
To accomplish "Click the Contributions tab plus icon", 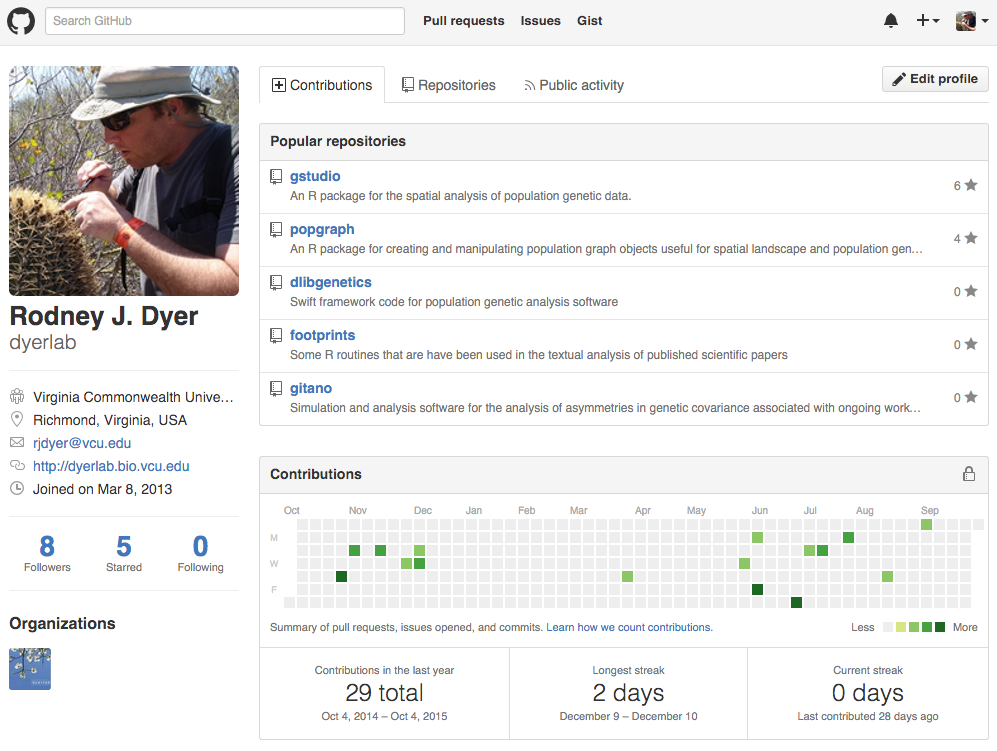I will click(278, 85).
